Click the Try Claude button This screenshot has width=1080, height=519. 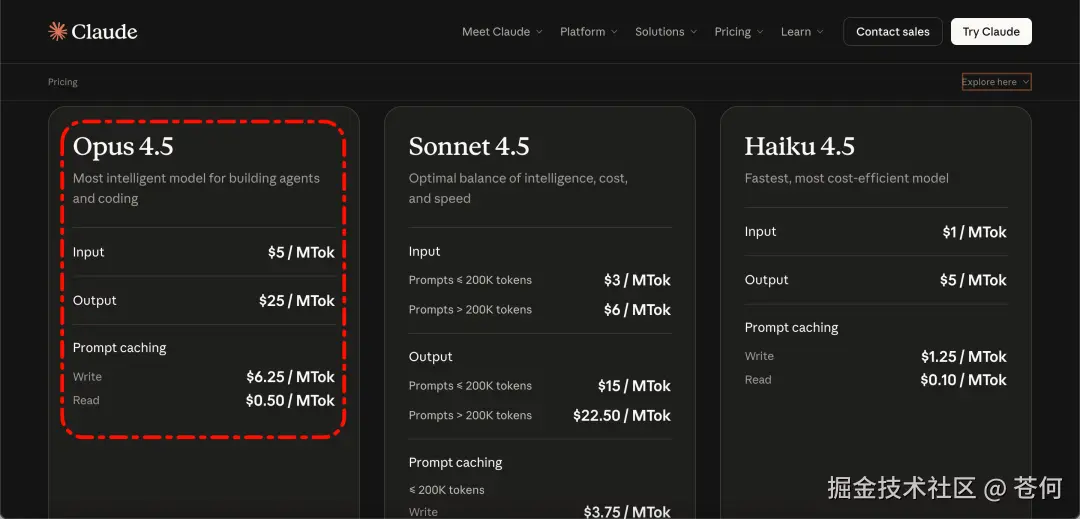point(991,32)
